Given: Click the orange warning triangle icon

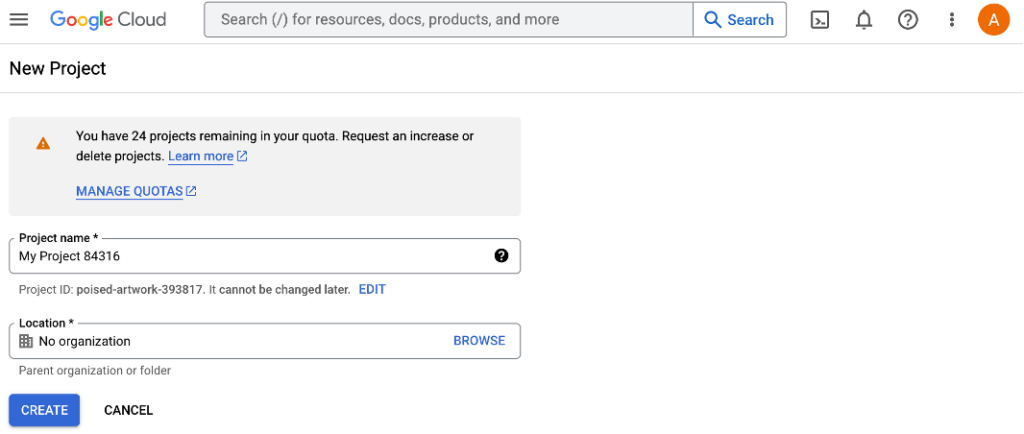Looking at the screenshot, I should [43, 144].
